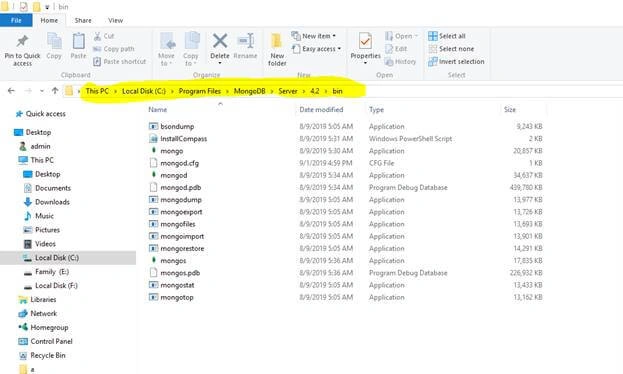Go up one folder level arrow
Screen dimensions: 623x374
click(55, 91)
